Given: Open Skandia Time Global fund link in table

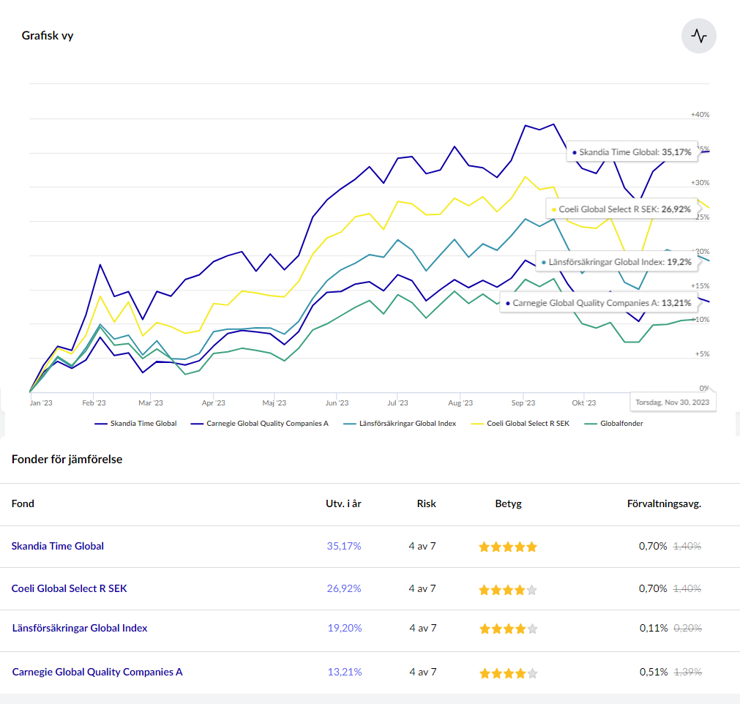Looking at the screenshot, I should 58,546.
